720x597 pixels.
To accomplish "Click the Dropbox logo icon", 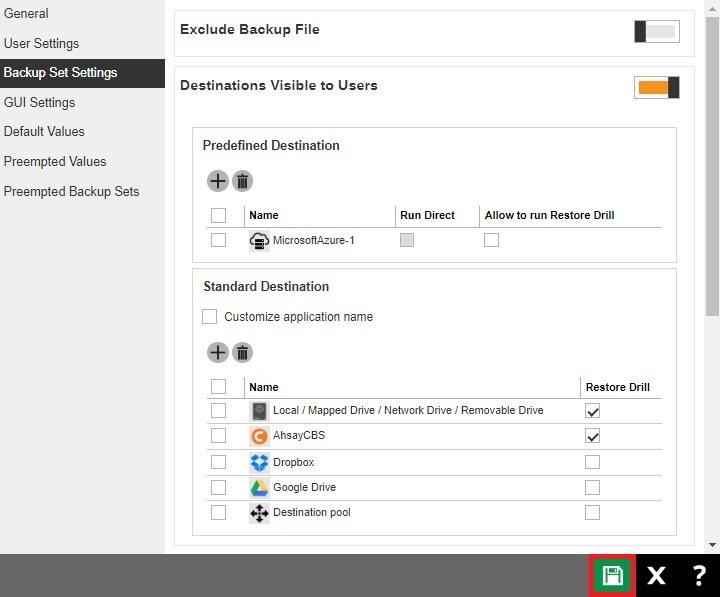I will tap(259, 462).
